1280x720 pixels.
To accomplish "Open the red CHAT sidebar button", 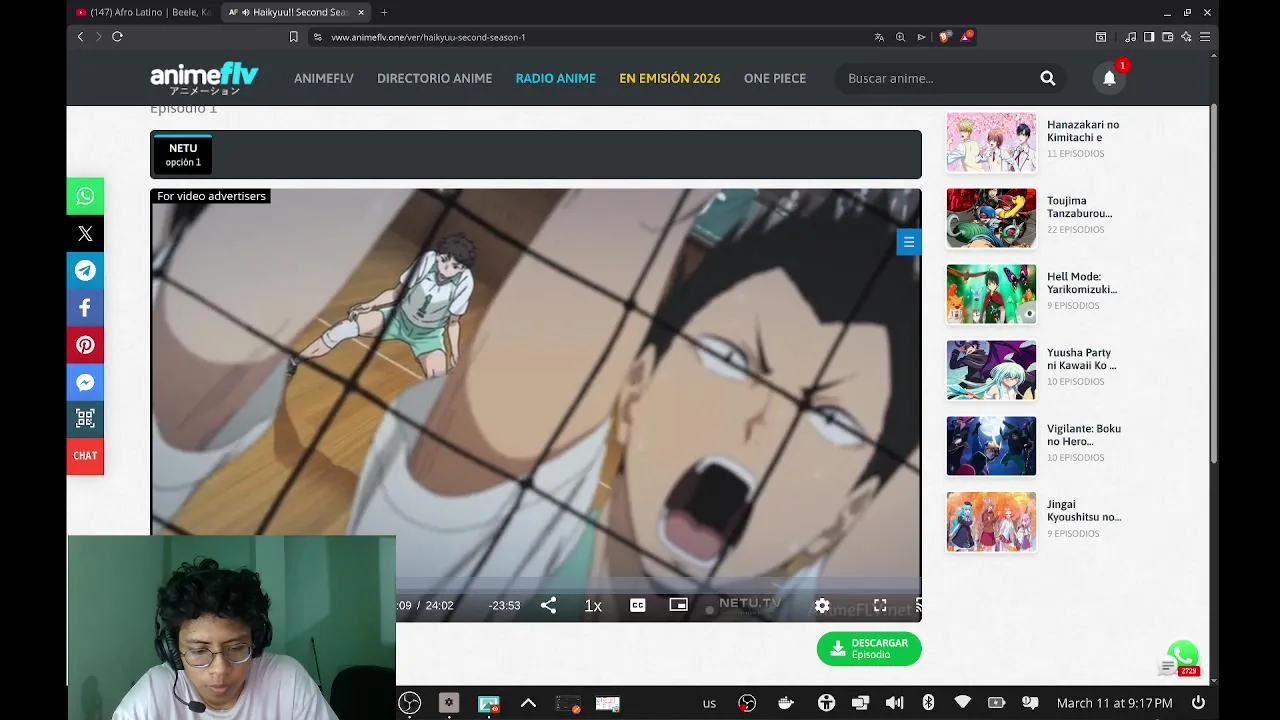I will [x=85, y=456].
